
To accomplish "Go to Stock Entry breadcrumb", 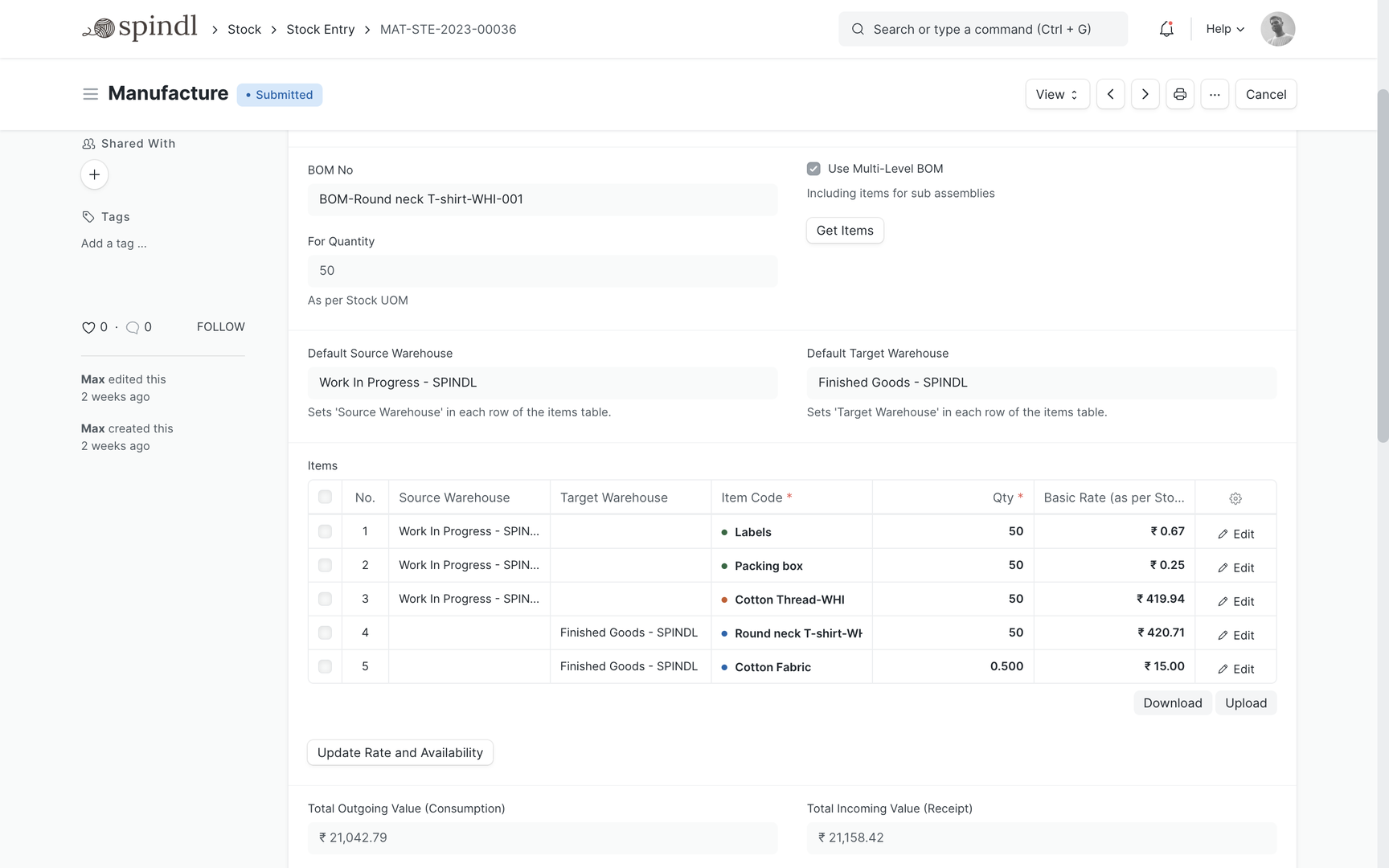I will click(320, 29).
